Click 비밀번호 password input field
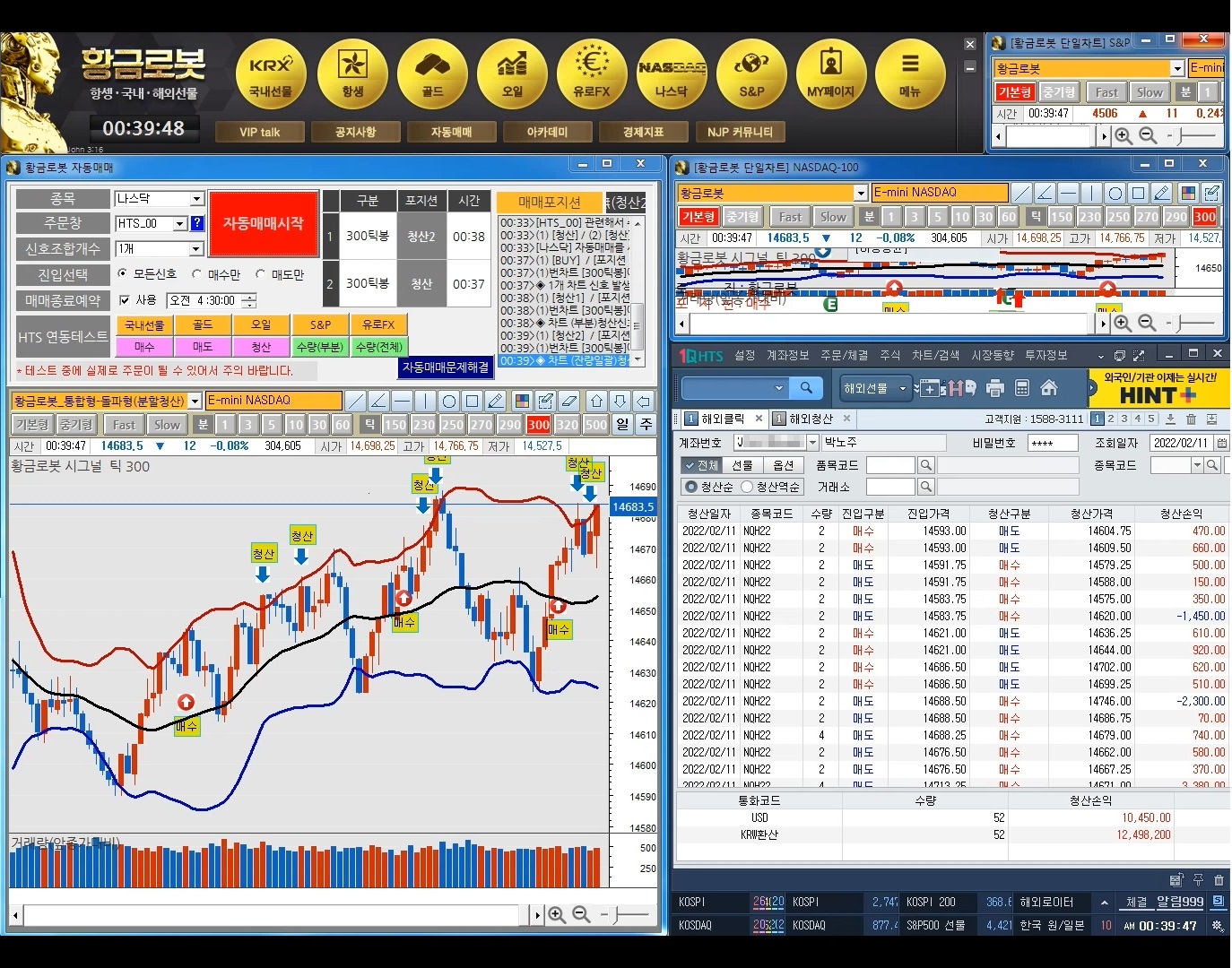Screen dimensions: 1232x968 coord(1052,443)
